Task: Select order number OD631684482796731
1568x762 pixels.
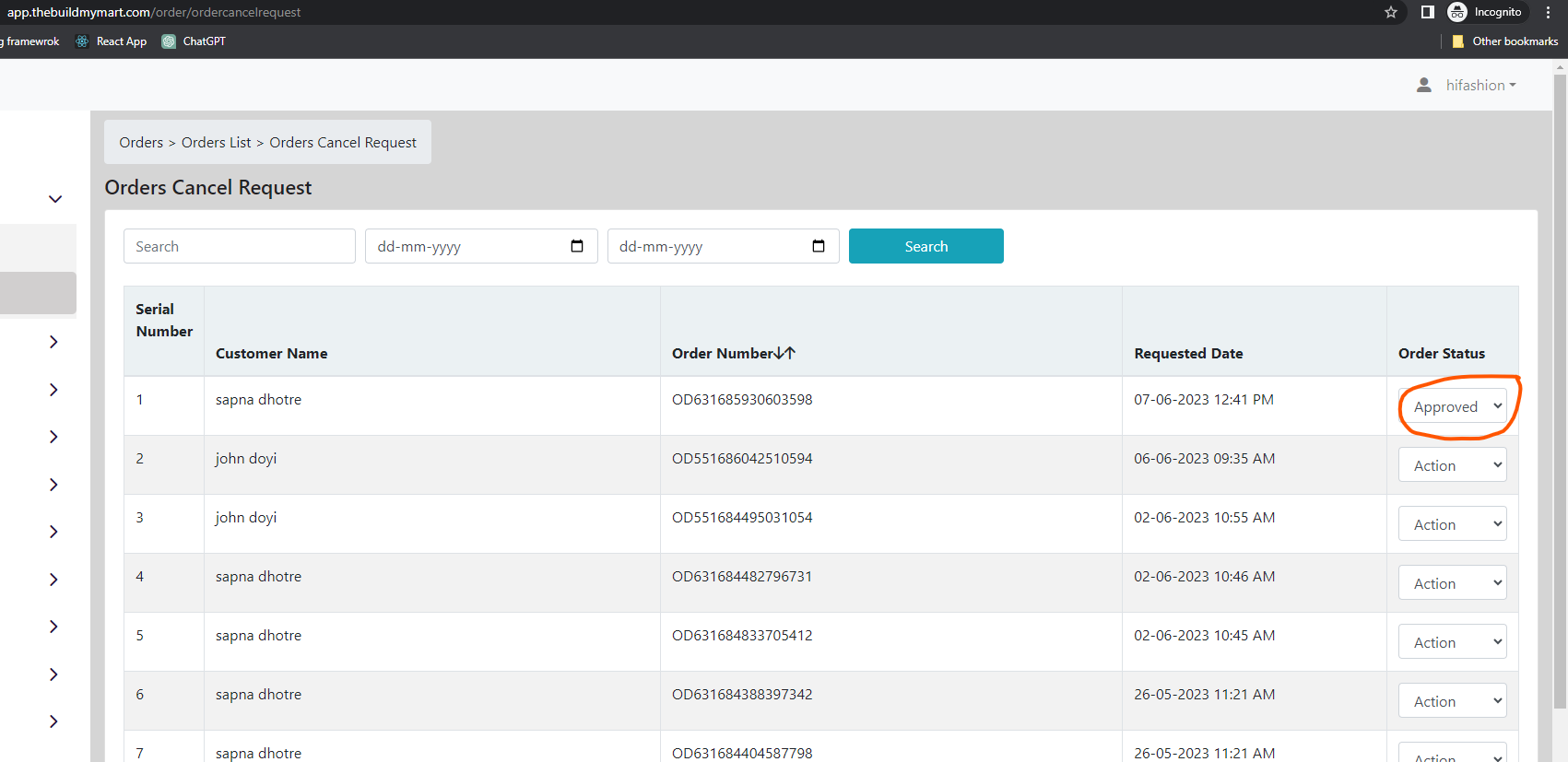Action: click(742, 576)
